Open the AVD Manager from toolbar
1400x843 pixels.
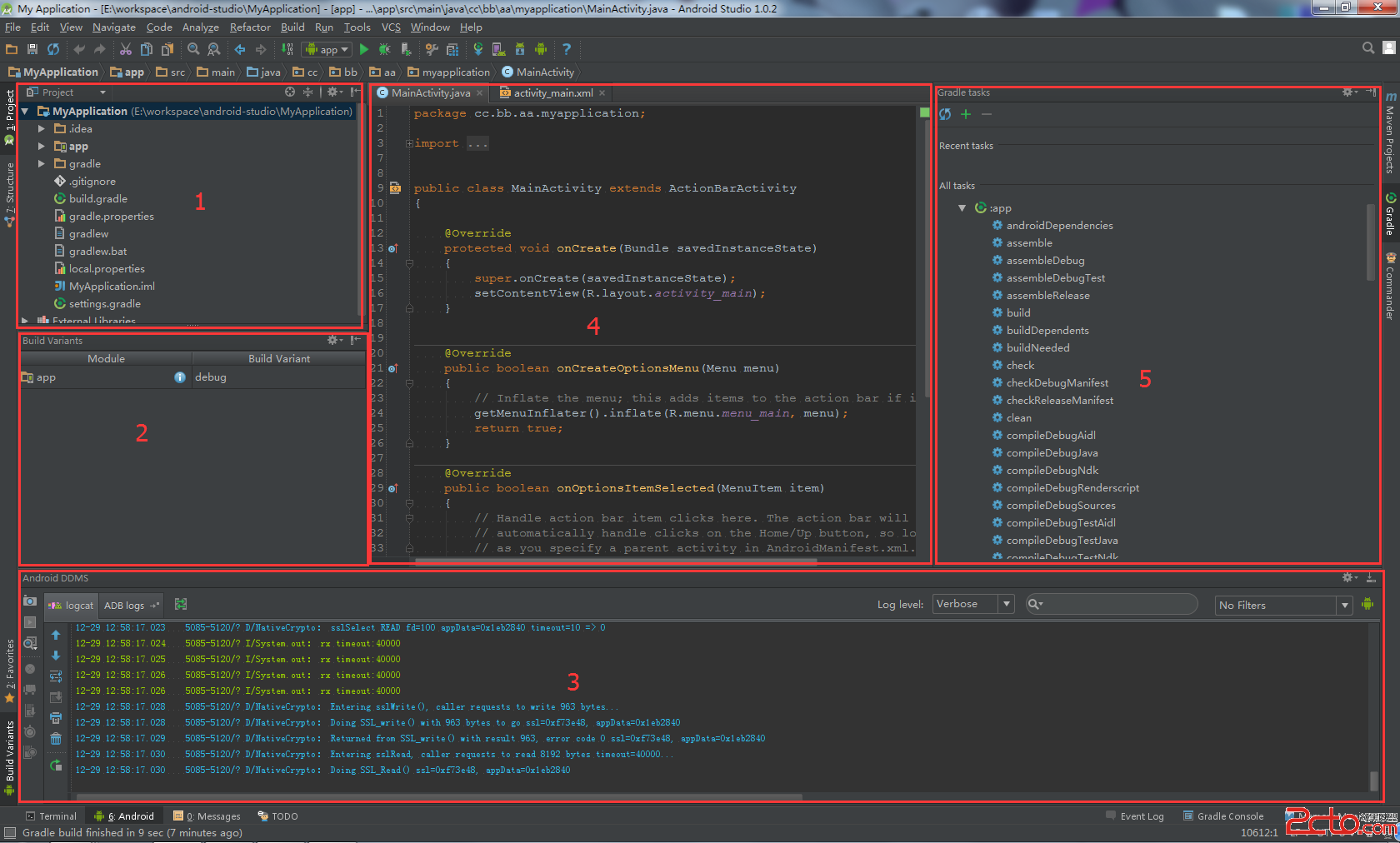[498, 50]
